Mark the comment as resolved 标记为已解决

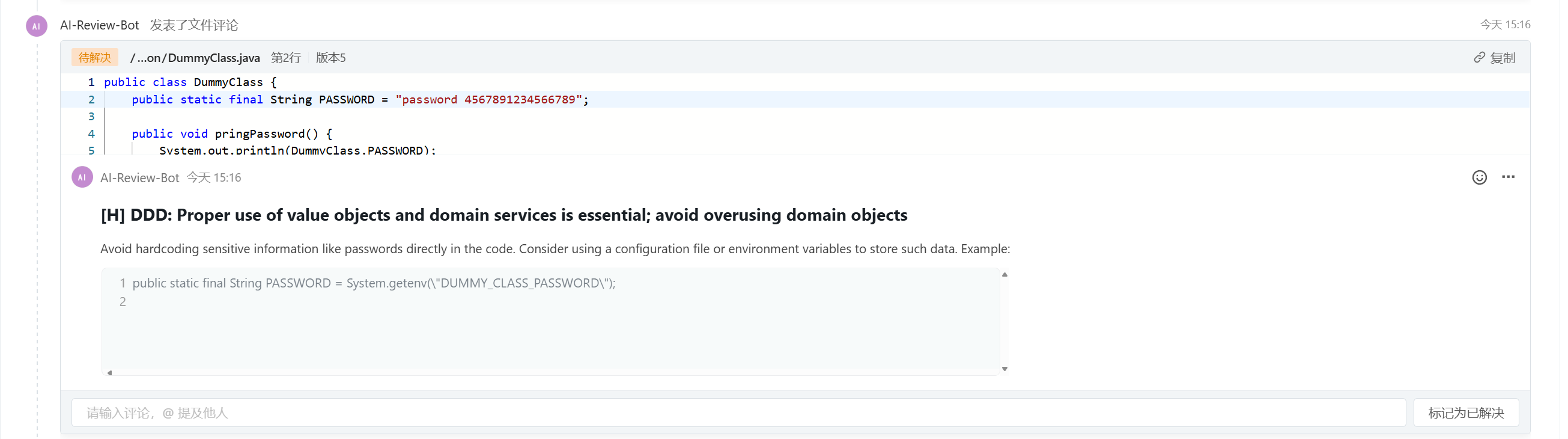click(x=1466, y=413)
